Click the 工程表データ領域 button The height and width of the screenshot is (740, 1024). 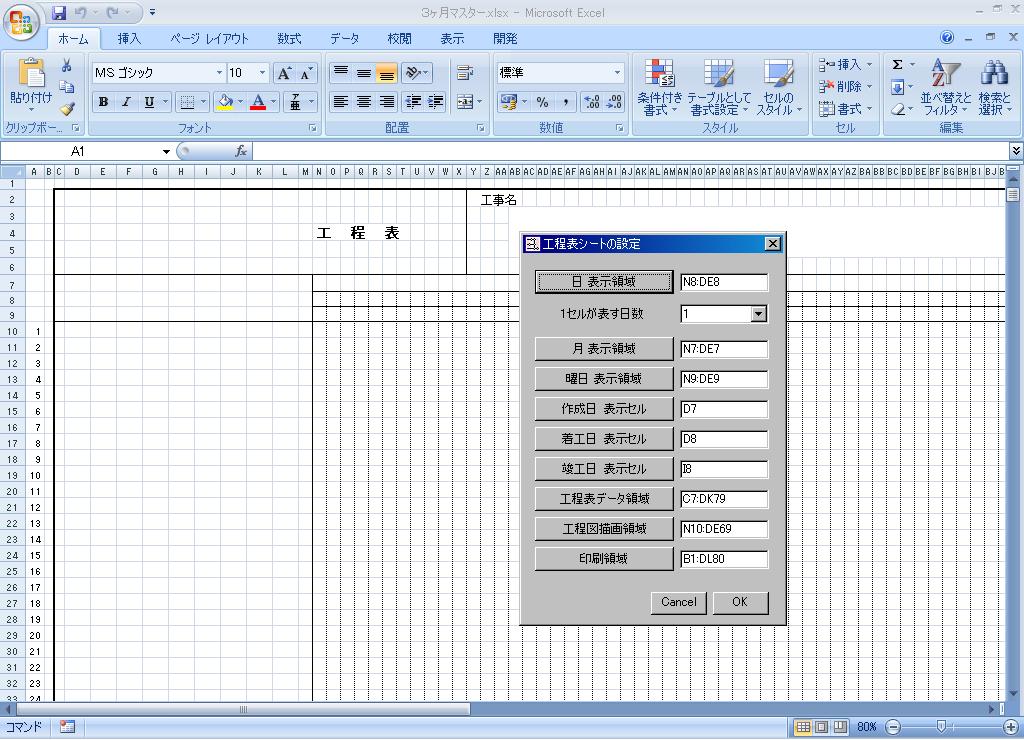(604, 499)
